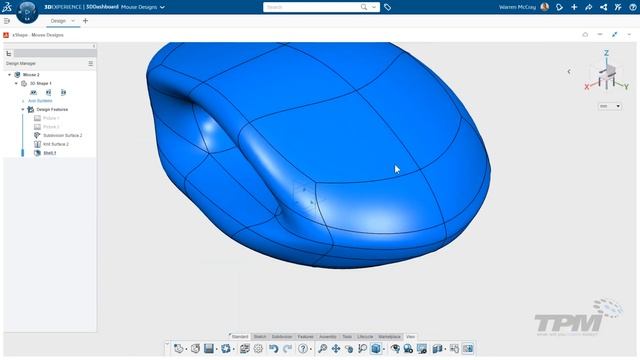
Task: Click the globe with gear icon
Action: point(408,349)
